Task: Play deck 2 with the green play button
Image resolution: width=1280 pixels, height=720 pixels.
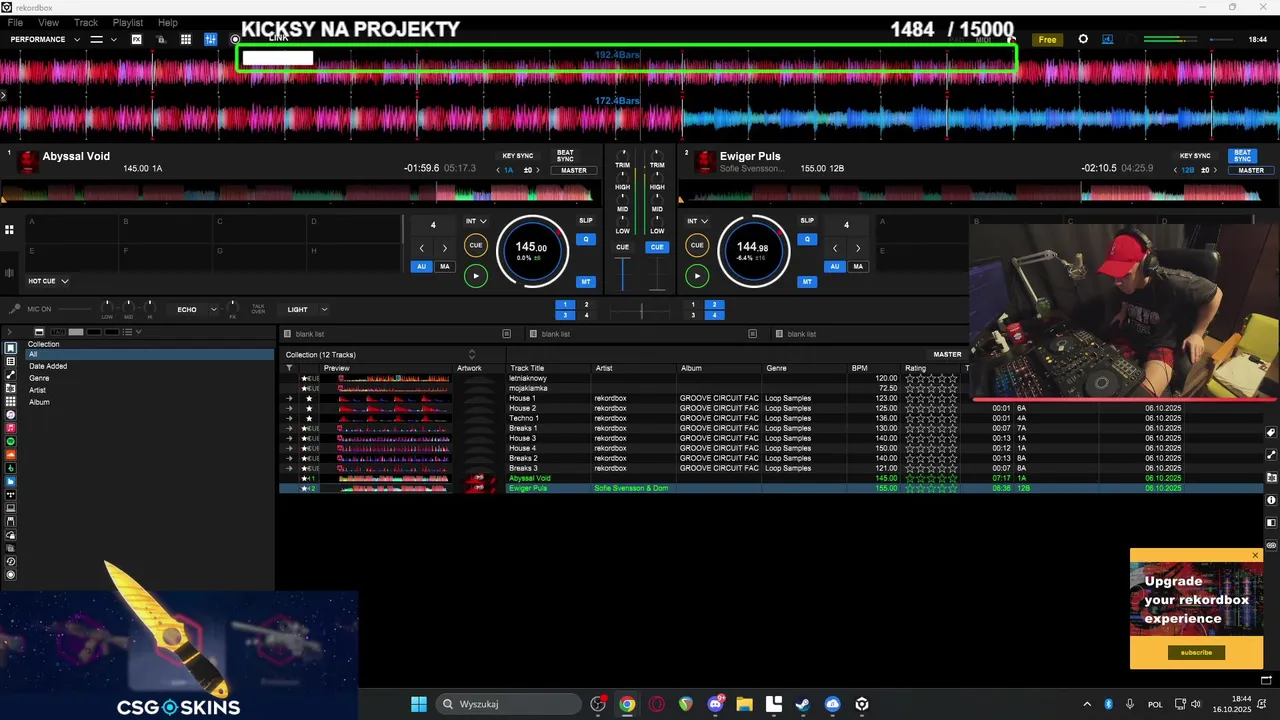Action: (x=697, y=275)
